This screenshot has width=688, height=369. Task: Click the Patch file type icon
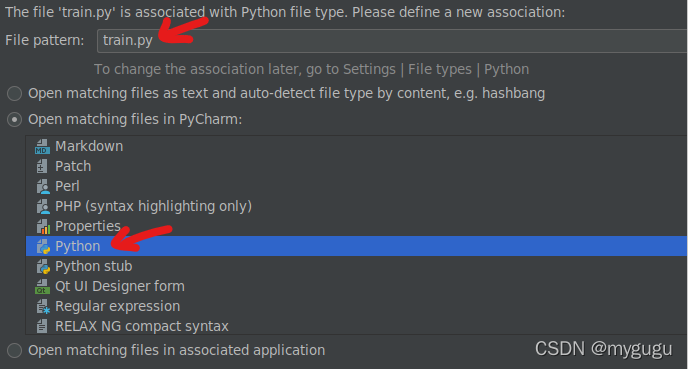click(x=43, y=166)
